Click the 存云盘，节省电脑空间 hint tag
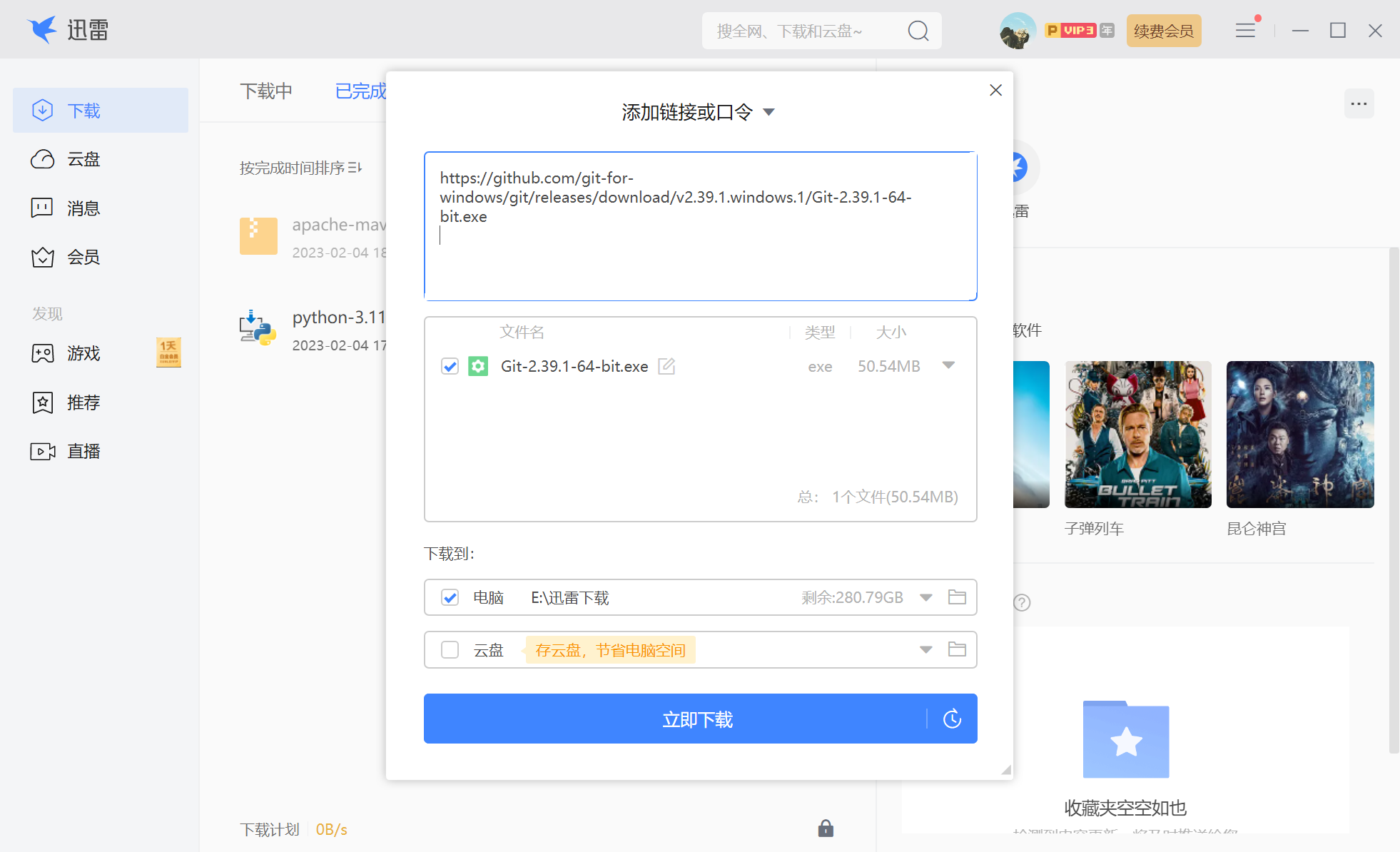The height and width of the screenshot is (852, 1400). click(x=611, y=650)
